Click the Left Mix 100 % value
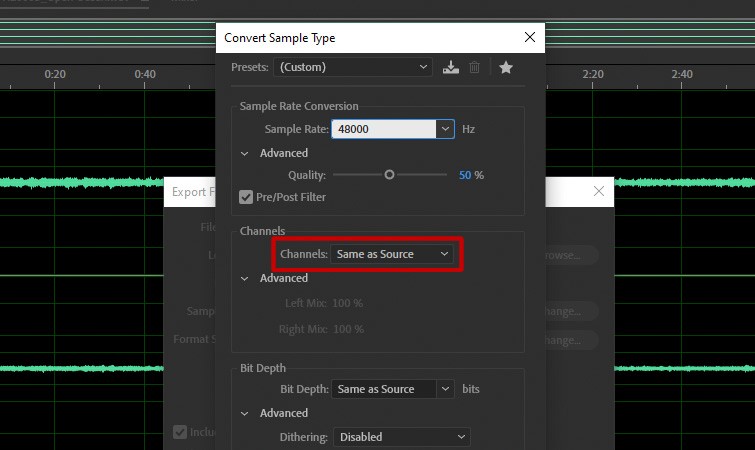This screenshot has width=755, height=450. click(x=348, y=303)
